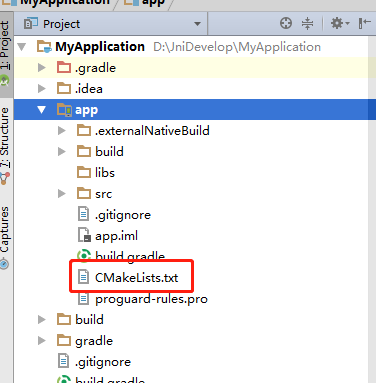376x383 pixels.
Task: Click the .externalNativeBuild folder icon
Action: 84,130
